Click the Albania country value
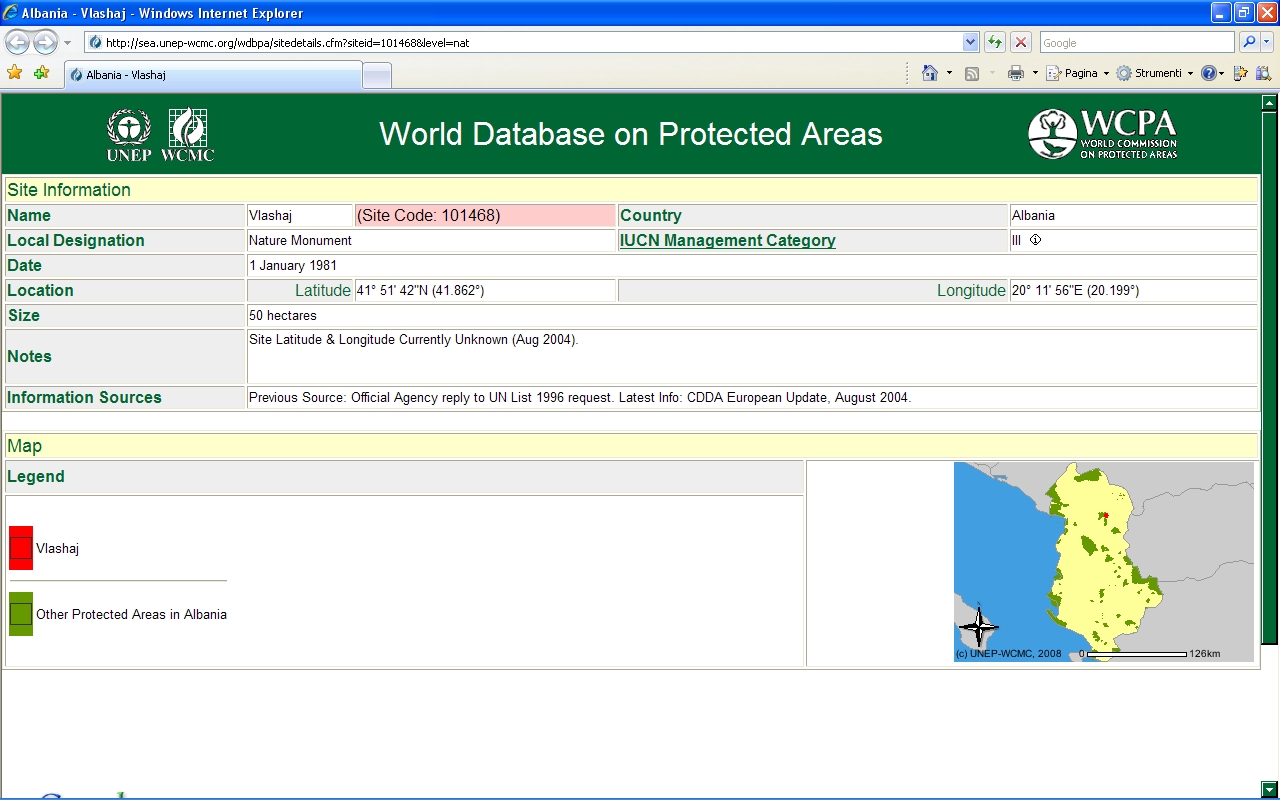This screenshot has height=800, width=1280. point(1033,215)
